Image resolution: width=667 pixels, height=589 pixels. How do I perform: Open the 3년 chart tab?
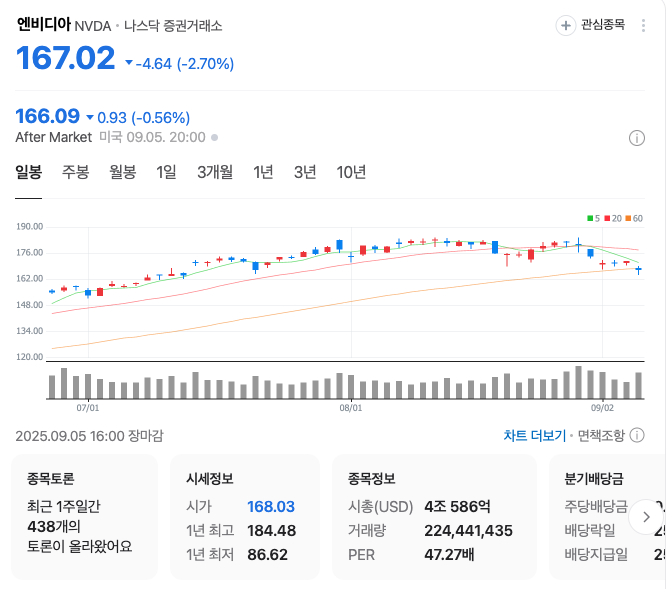tap(305, 172)
